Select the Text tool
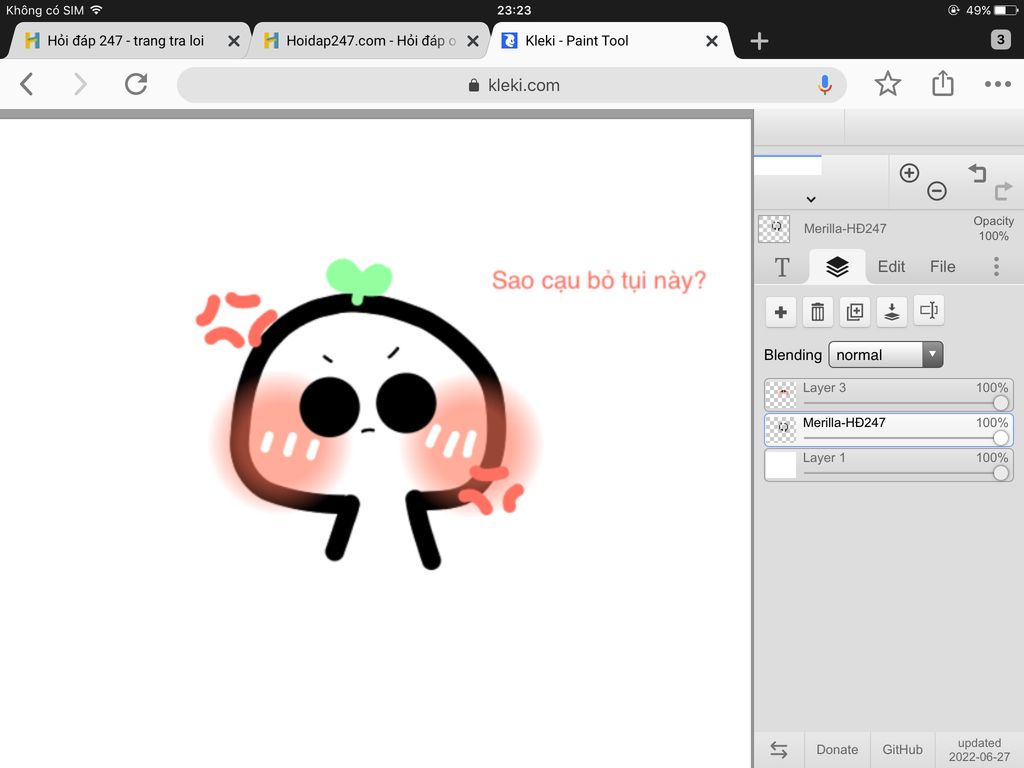 tap(782, 266)
